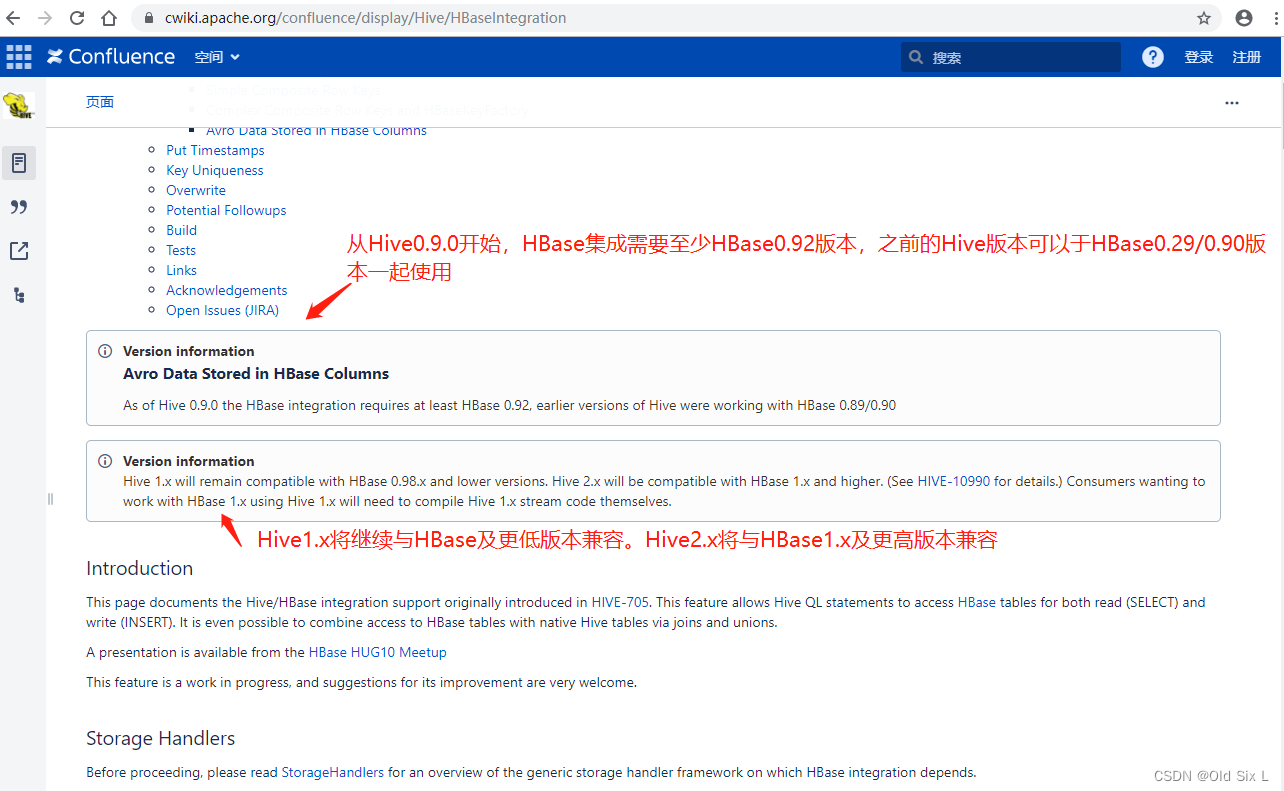Open Avro Data Stored in HBase Columns link
Viewport: 1284px width, 791px height.
(316, 130)
